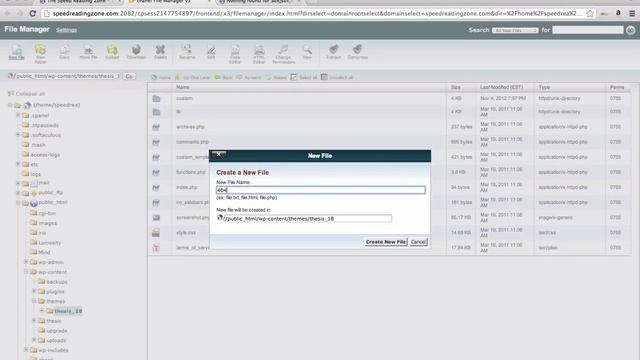The height and width of the screenshot is (360, 640).
Task: Open the Search scope dropdown
Action: (x=515, y=30)
